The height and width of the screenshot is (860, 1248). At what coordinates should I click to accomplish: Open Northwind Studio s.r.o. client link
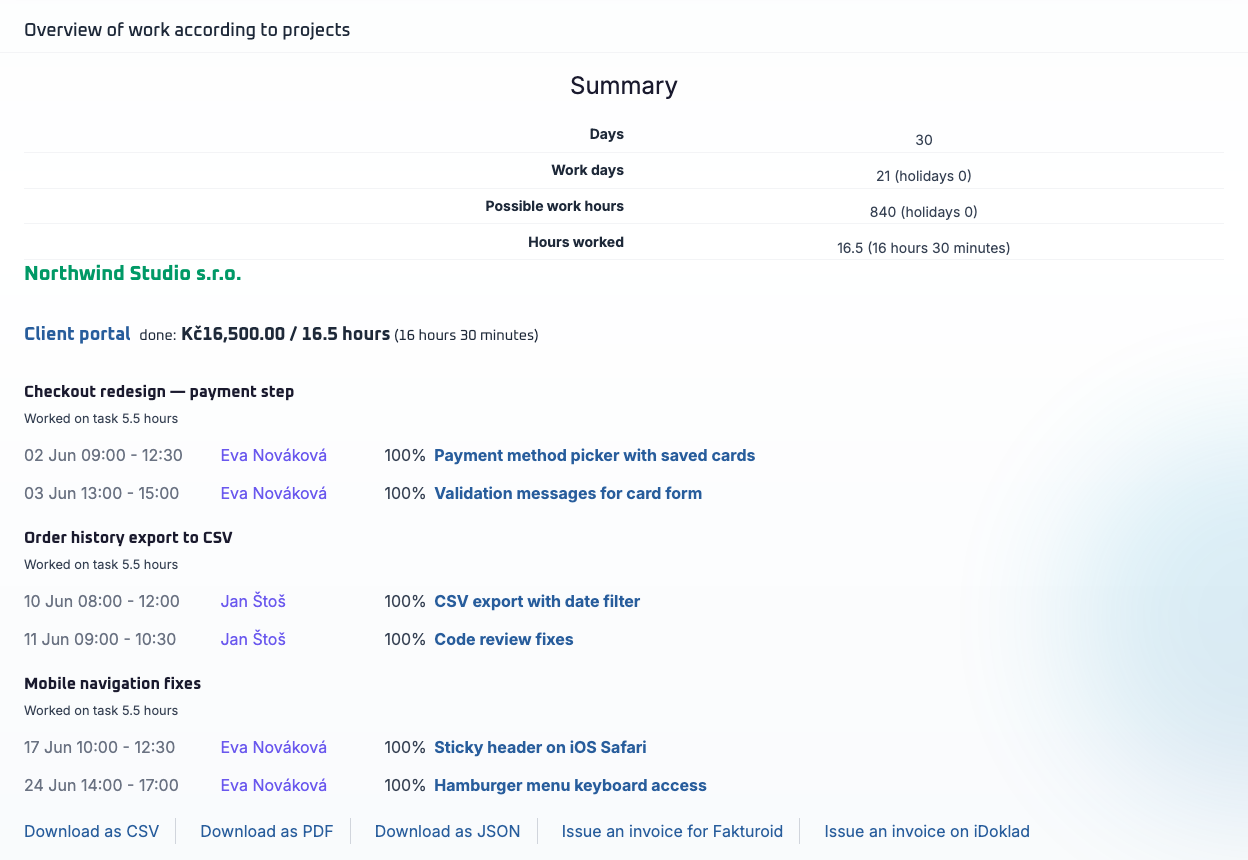(x=133, y=273)
